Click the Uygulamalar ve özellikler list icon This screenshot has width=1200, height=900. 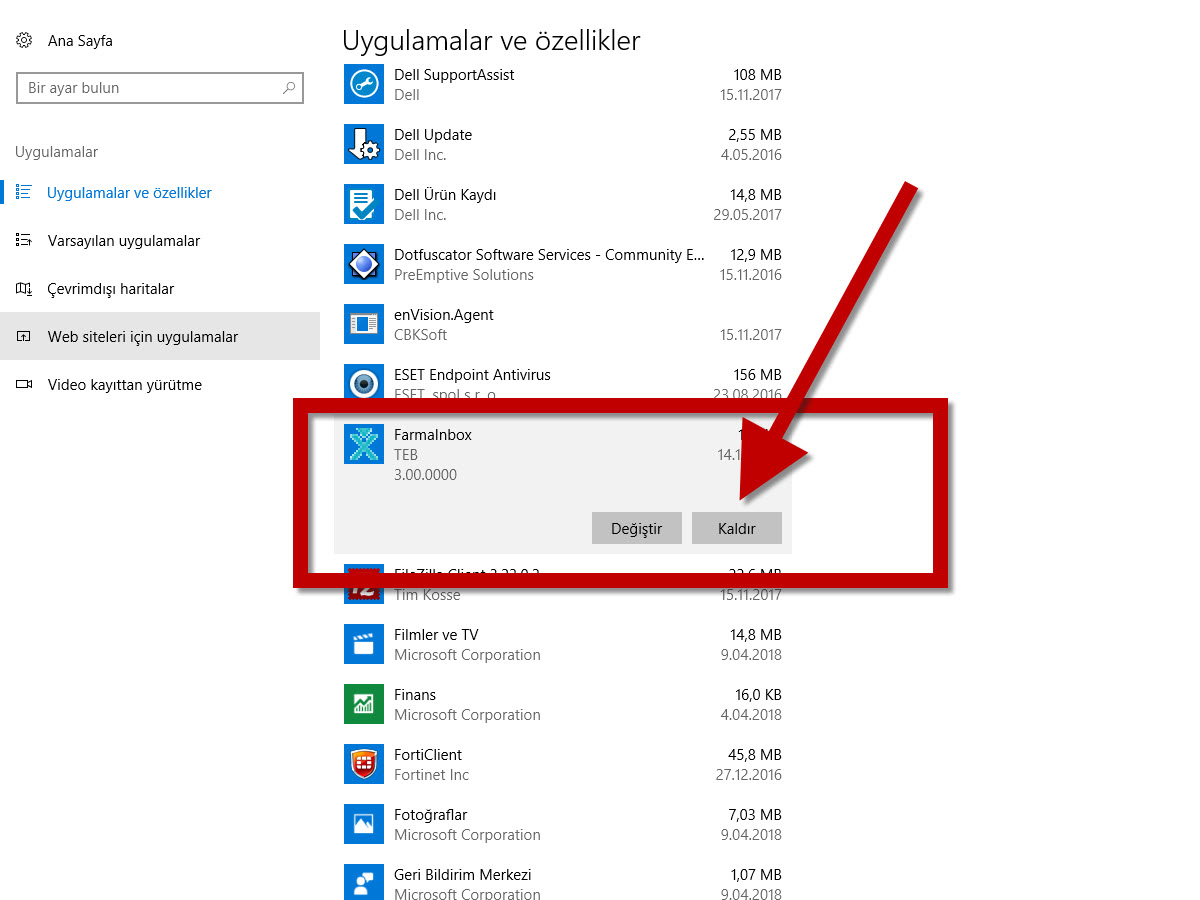[x=24, y=192]
